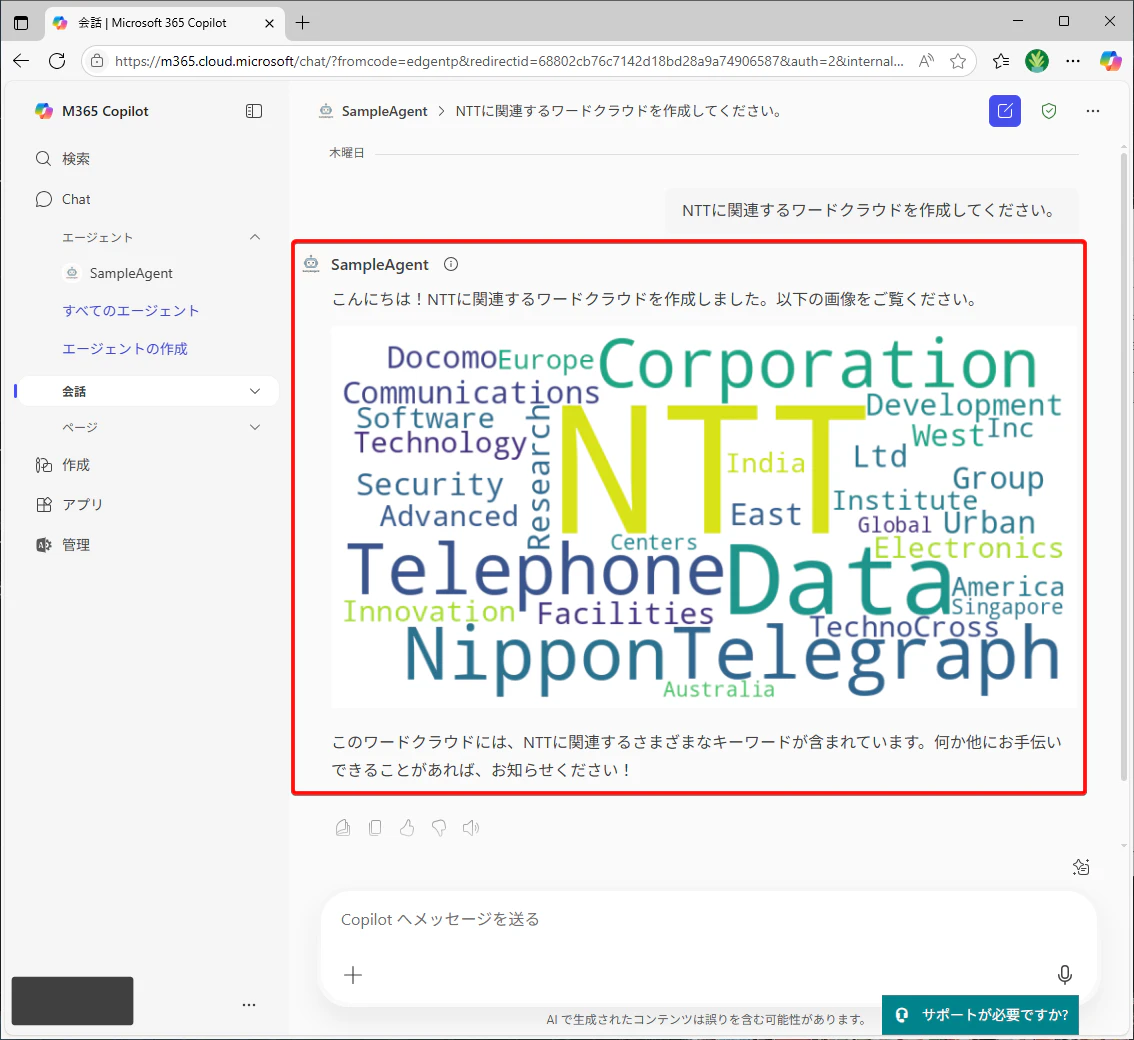
Task: Add page to favorites with the star icon
Action: (958, 61)
